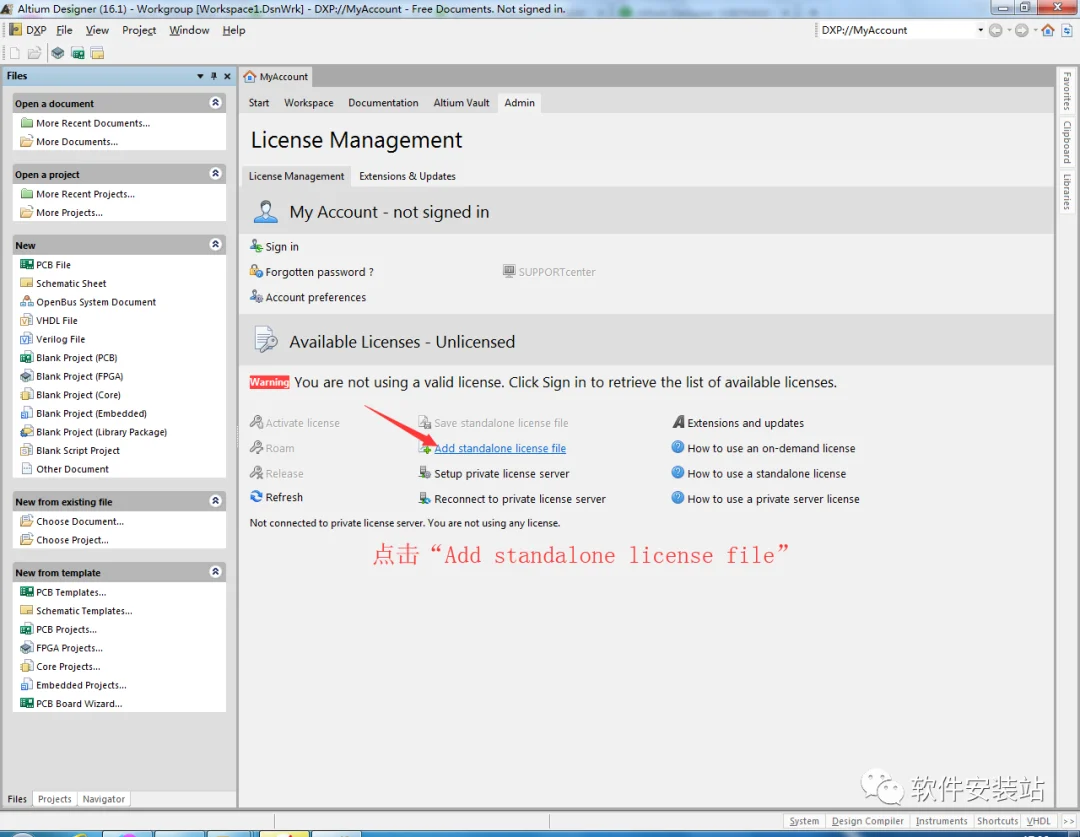The image size is (1080, 837).
Task: Open the Project menu
Action: pos(139,30)
